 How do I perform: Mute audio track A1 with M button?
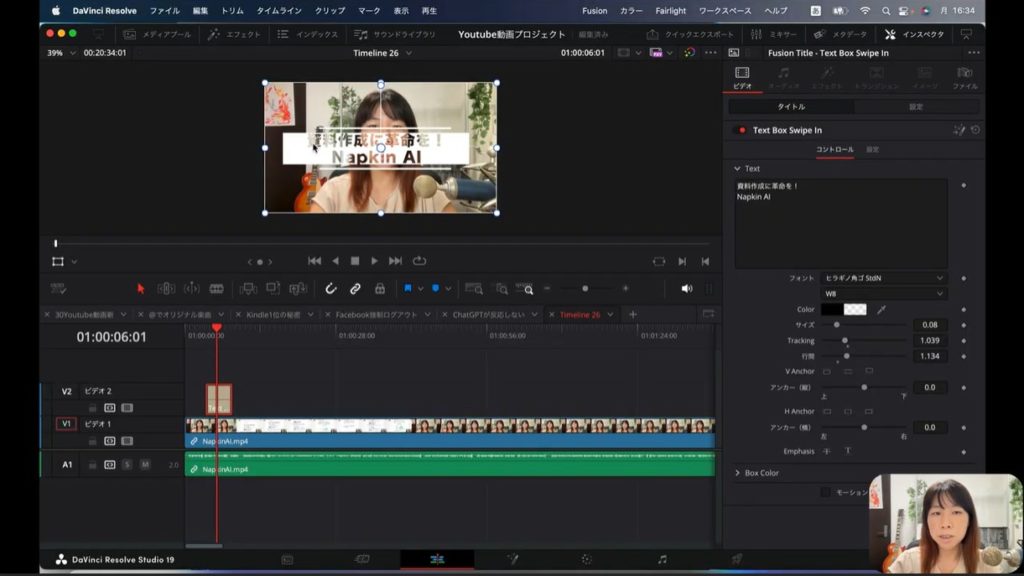point(145,464)
